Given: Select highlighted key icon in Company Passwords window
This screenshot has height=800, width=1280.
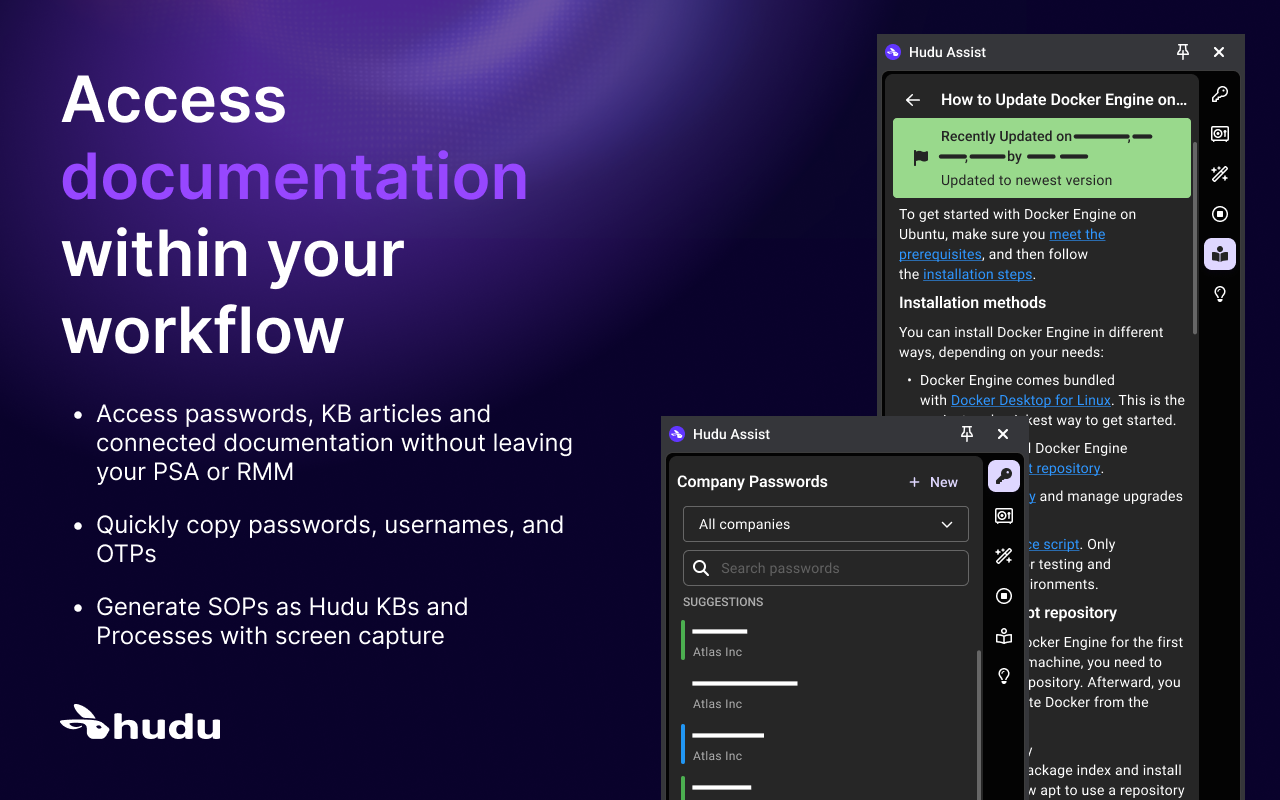Looking at the screenshot, I should [x=1004, y=476].
